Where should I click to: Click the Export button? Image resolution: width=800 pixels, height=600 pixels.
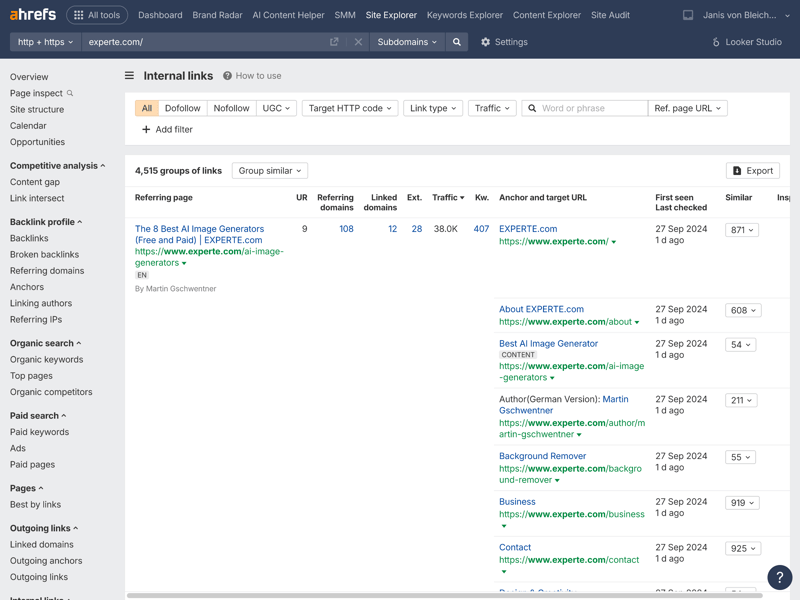pyautogui.click(x=752, y=171)
